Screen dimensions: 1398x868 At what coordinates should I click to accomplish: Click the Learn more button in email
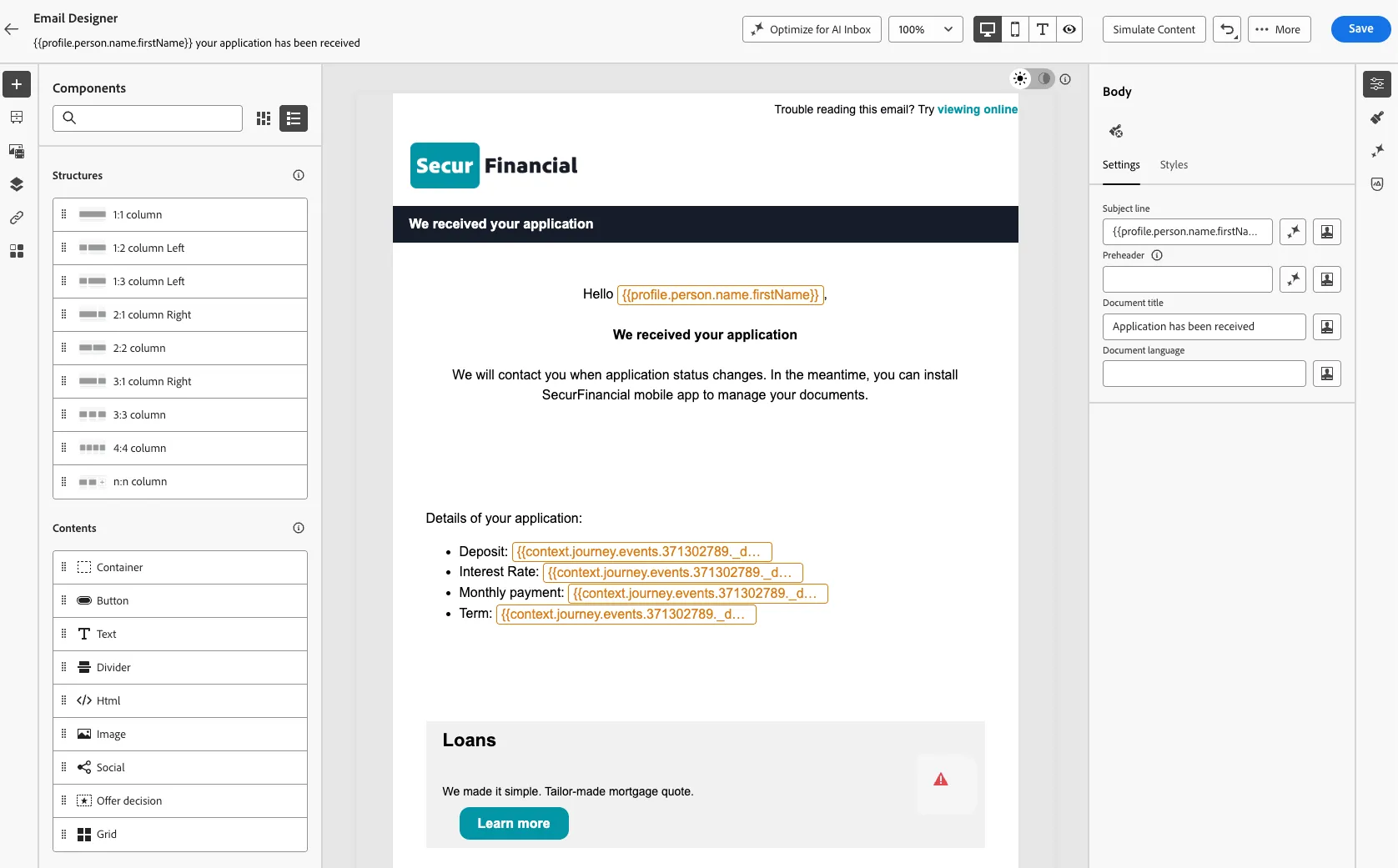(x=514, y=824)
